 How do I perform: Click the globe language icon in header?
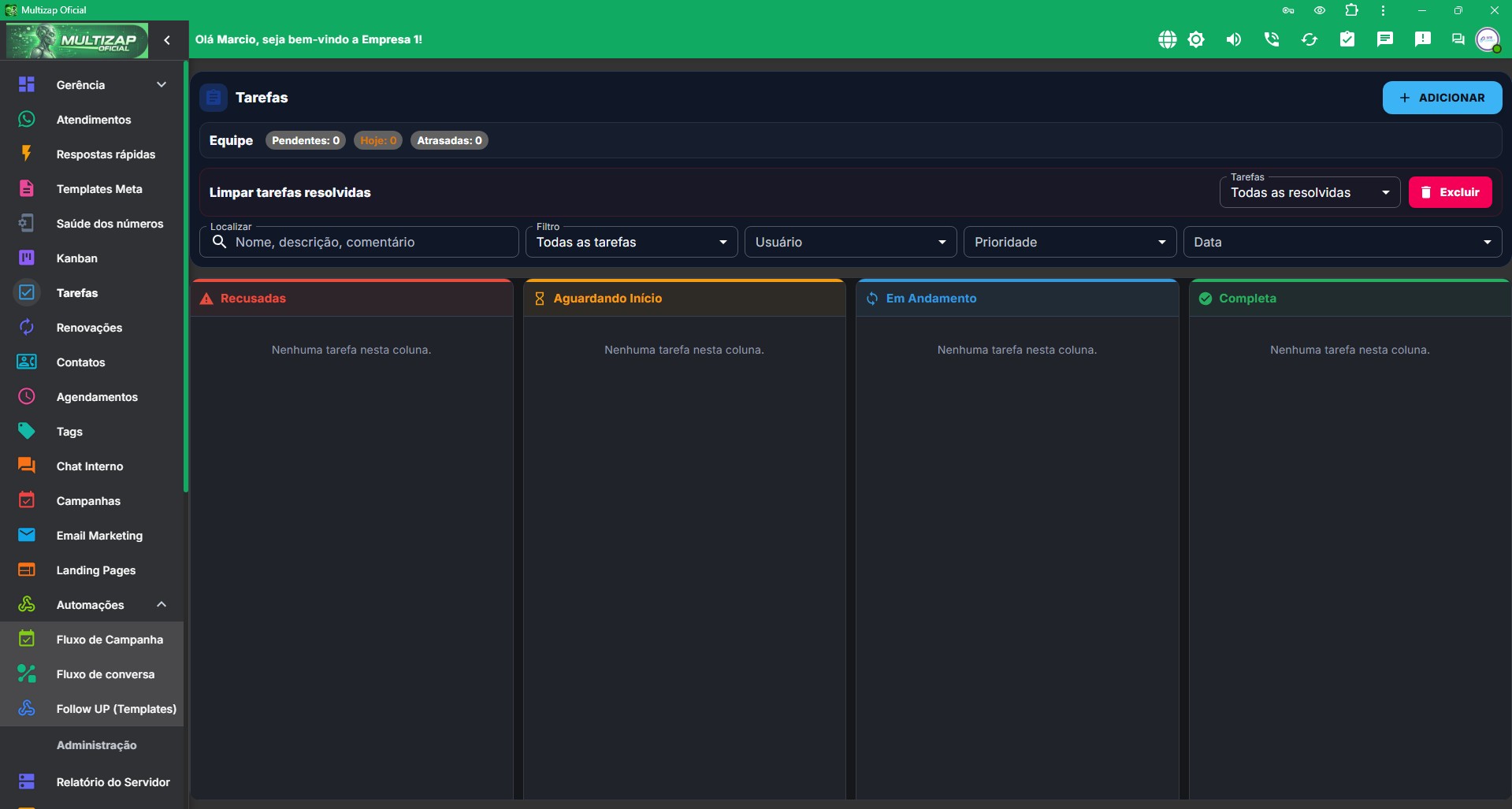(1167, 39)
